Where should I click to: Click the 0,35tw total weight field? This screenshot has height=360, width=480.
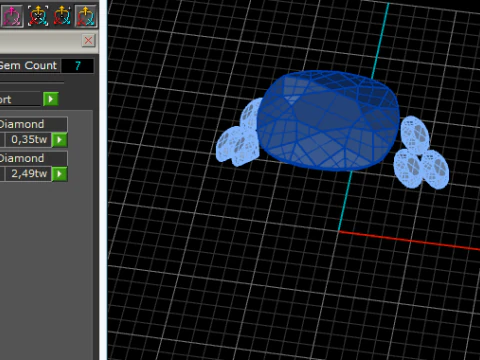pos(29,139)
